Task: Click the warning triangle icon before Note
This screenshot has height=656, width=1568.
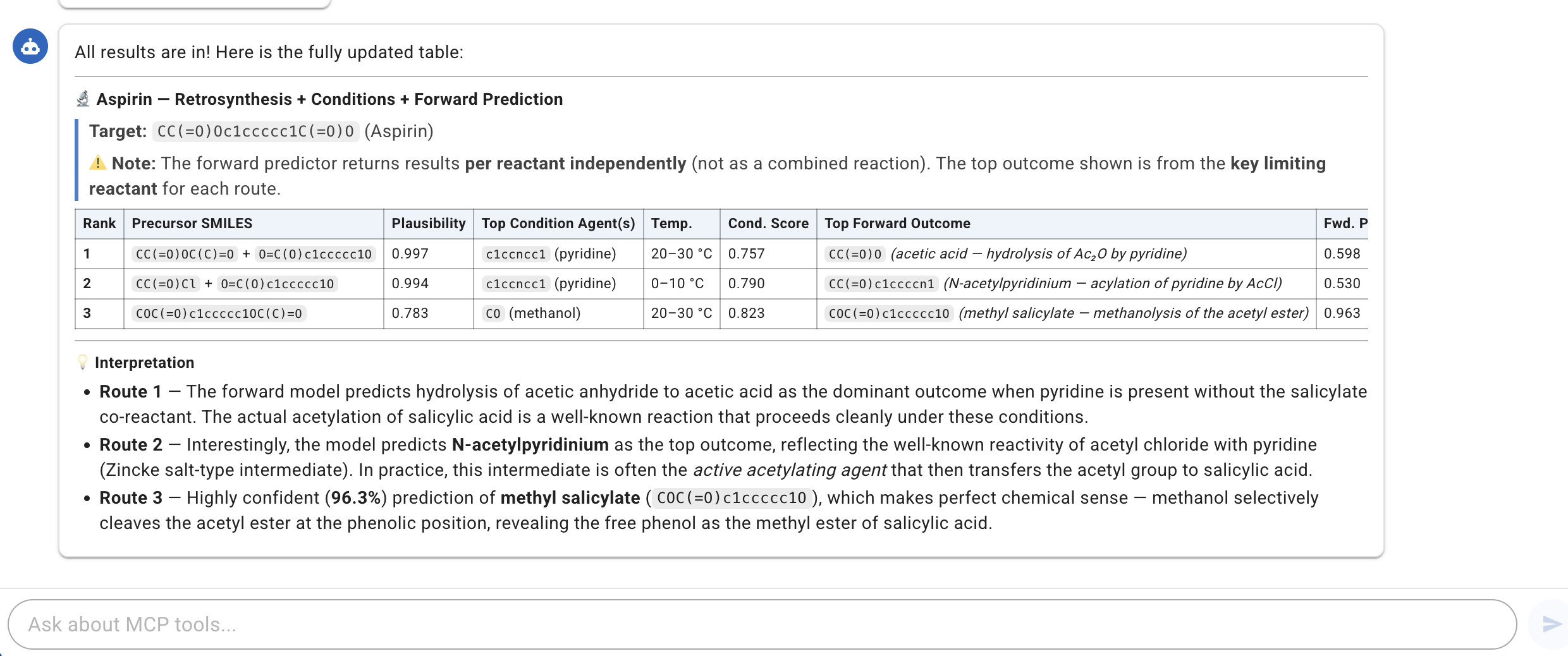Action: [97, 163]
